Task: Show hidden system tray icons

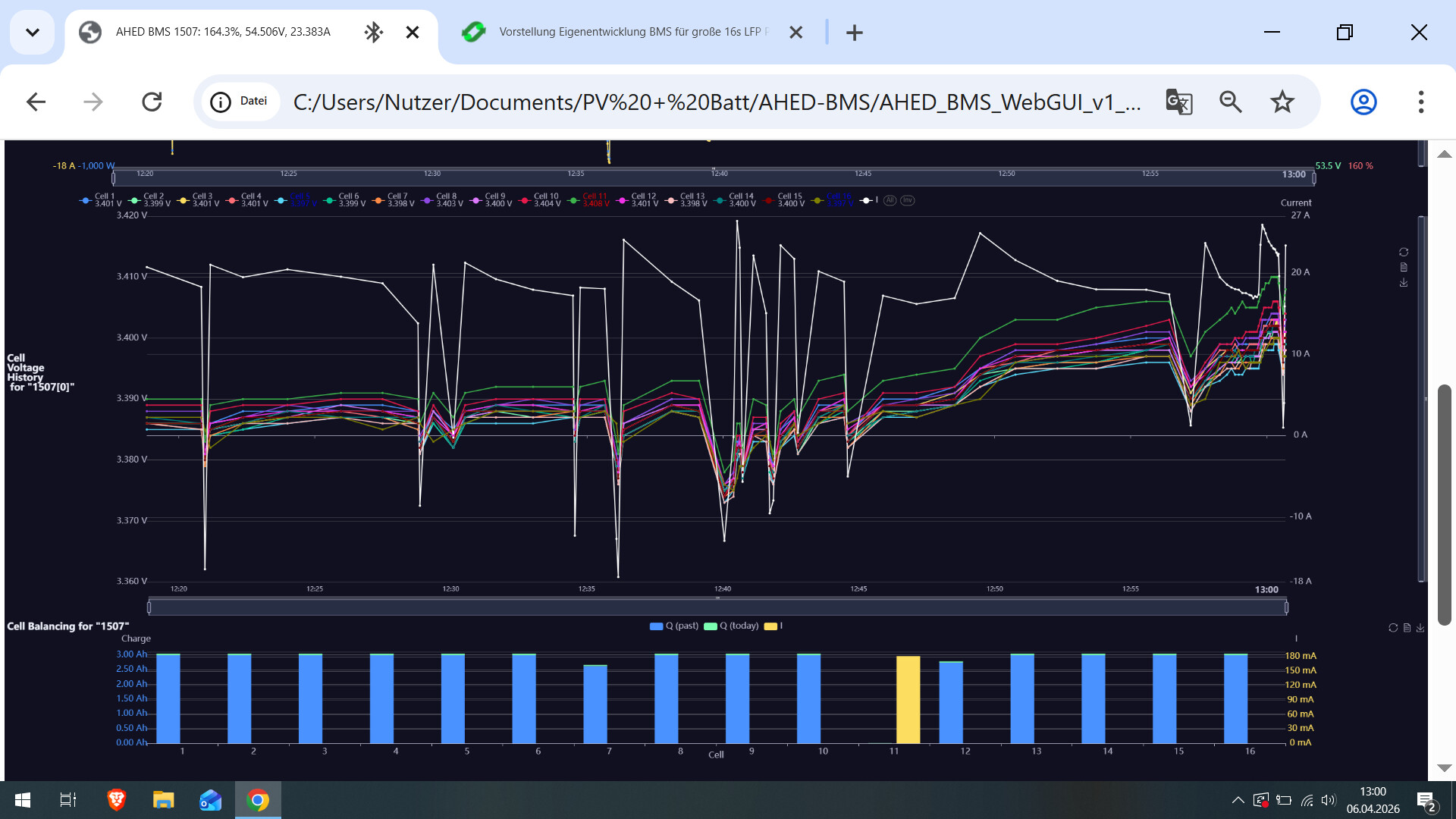Action: tap(1238, 800)
